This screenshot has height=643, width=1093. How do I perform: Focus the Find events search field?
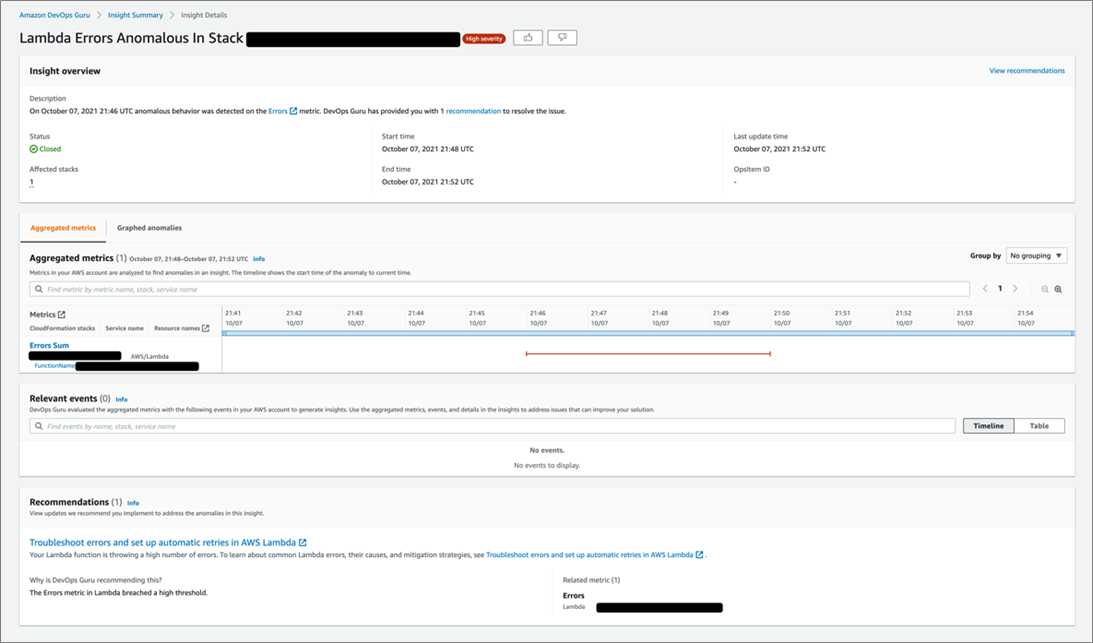tap(492, 426)
